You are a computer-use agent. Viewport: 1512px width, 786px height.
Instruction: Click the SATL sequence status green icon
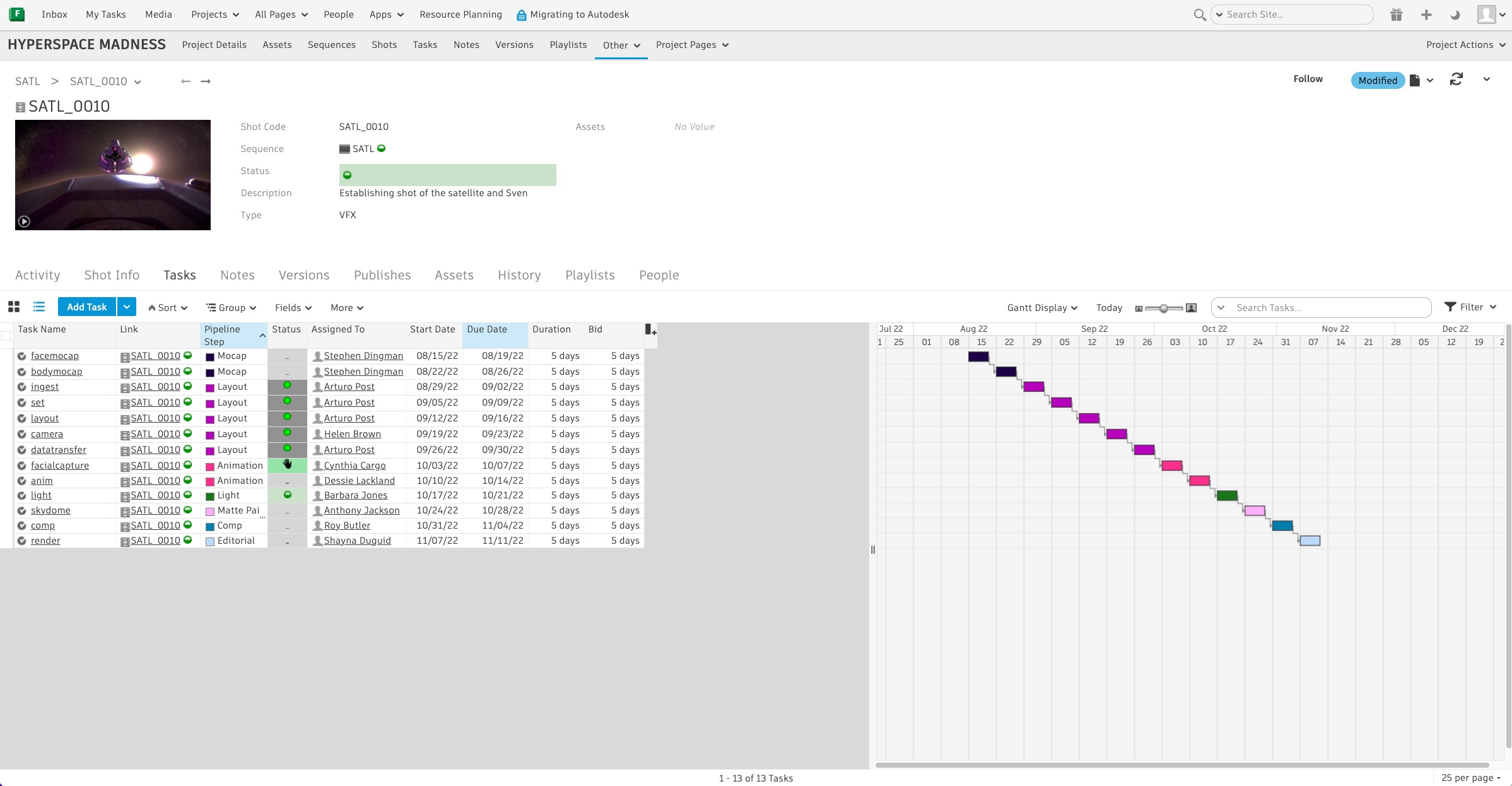click(381, 149)
